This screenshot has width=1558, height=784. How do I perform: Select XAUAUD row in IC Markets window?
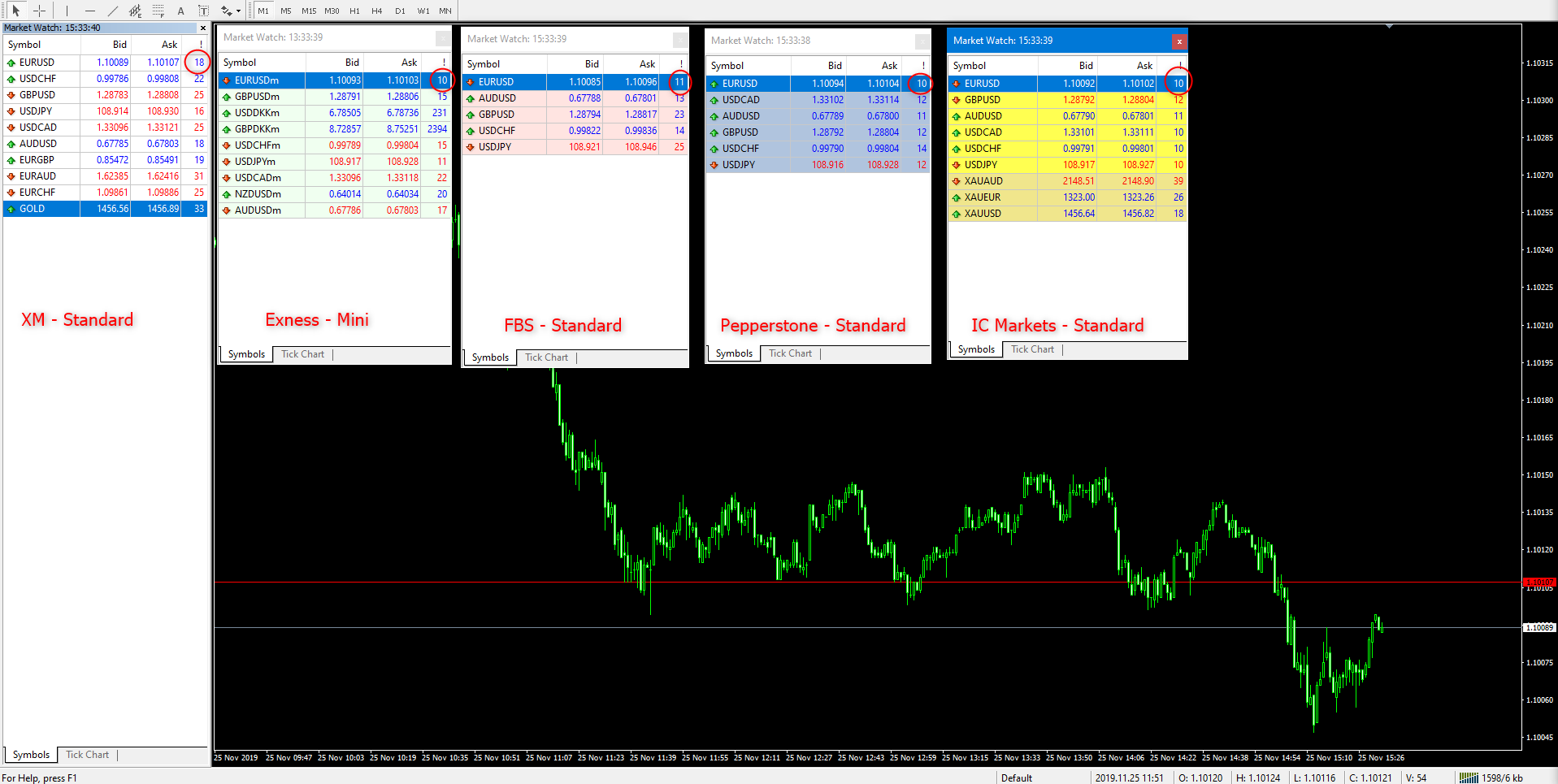coord(1068,181)
